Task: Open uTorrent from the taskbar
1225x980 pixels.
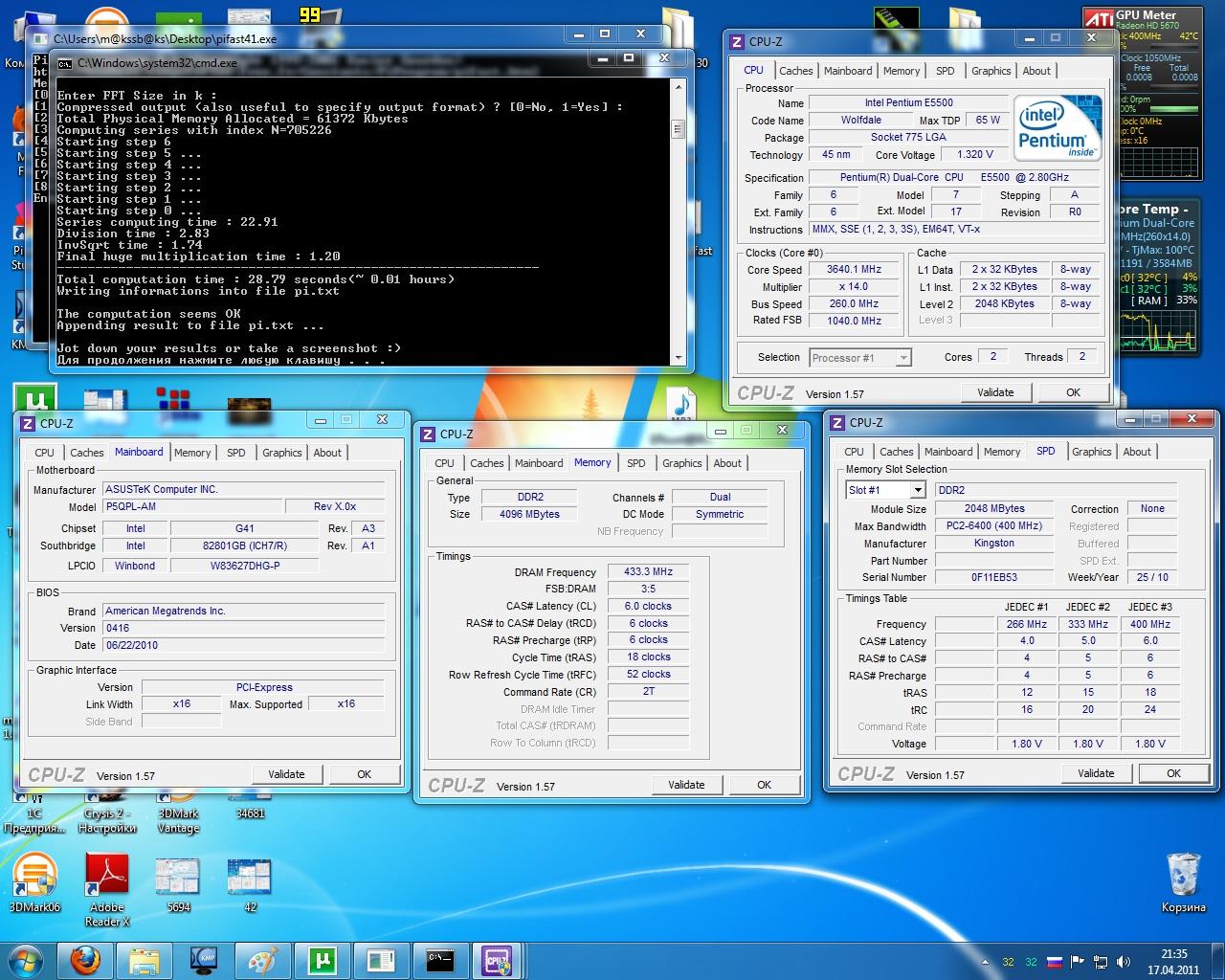Action: pos(321,960)
